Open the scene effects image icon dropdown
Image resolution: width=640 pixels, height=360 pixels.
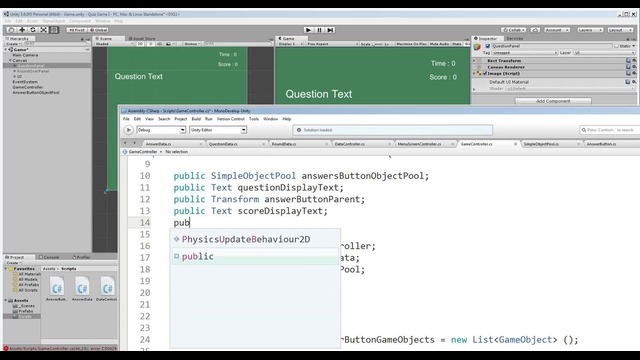coord(170,44)
